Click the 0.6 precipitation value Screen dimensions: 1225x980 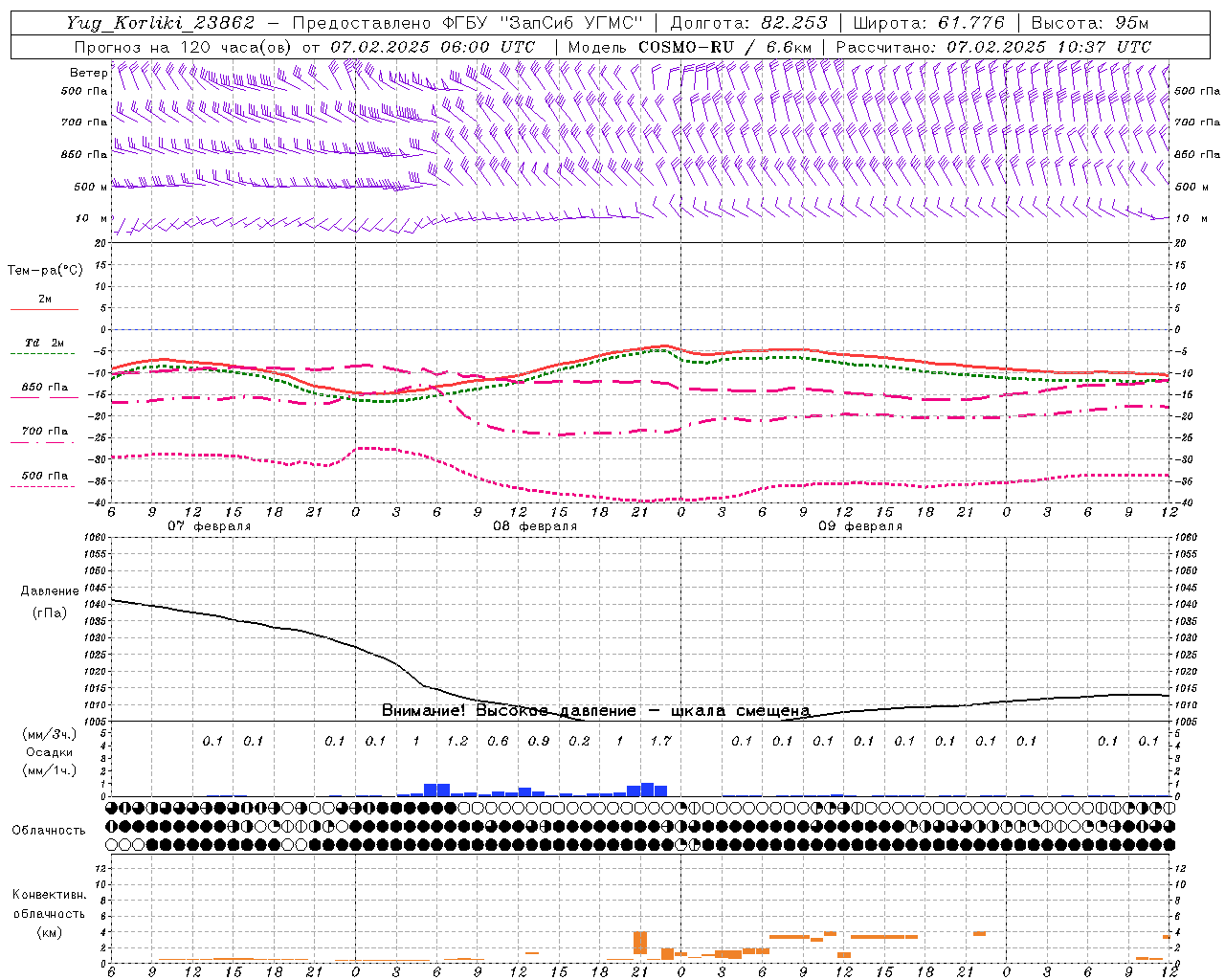498,741
